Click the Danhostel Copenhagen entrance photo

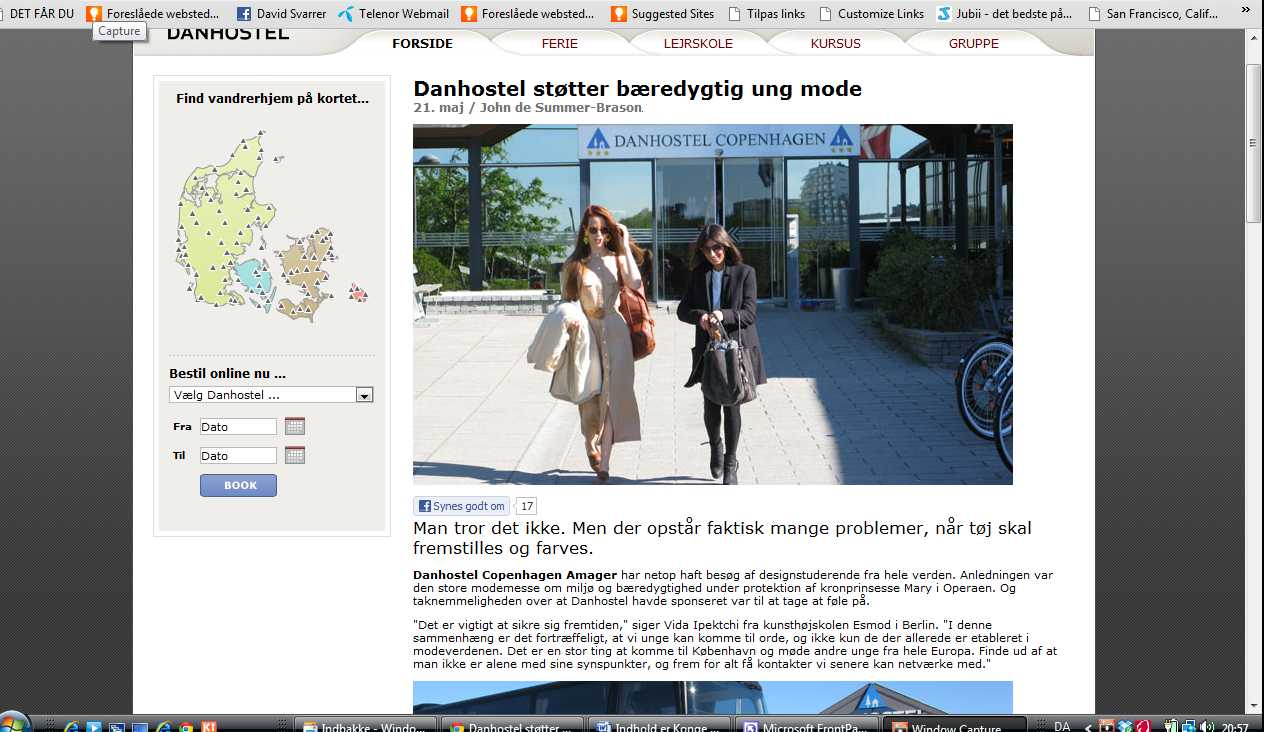tap(713, 304)
